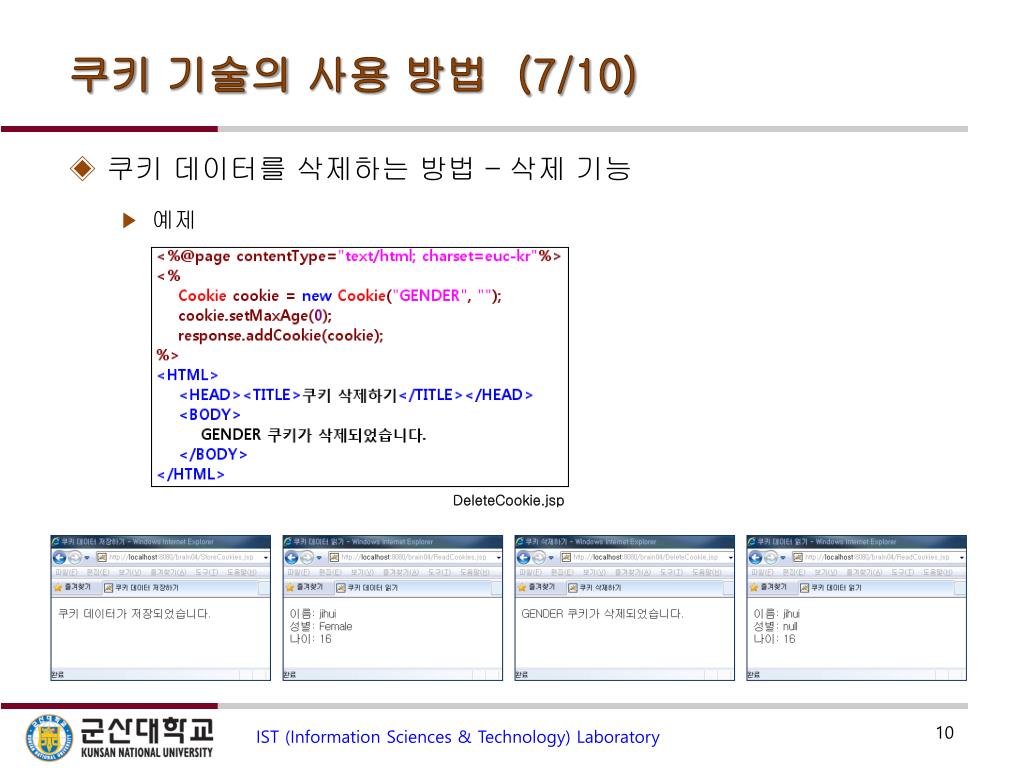The width and height of the screenshot is (1024, 768).
Task: Click page icon in StoreCookies.jsp address bar
Action: coord(101,558)
